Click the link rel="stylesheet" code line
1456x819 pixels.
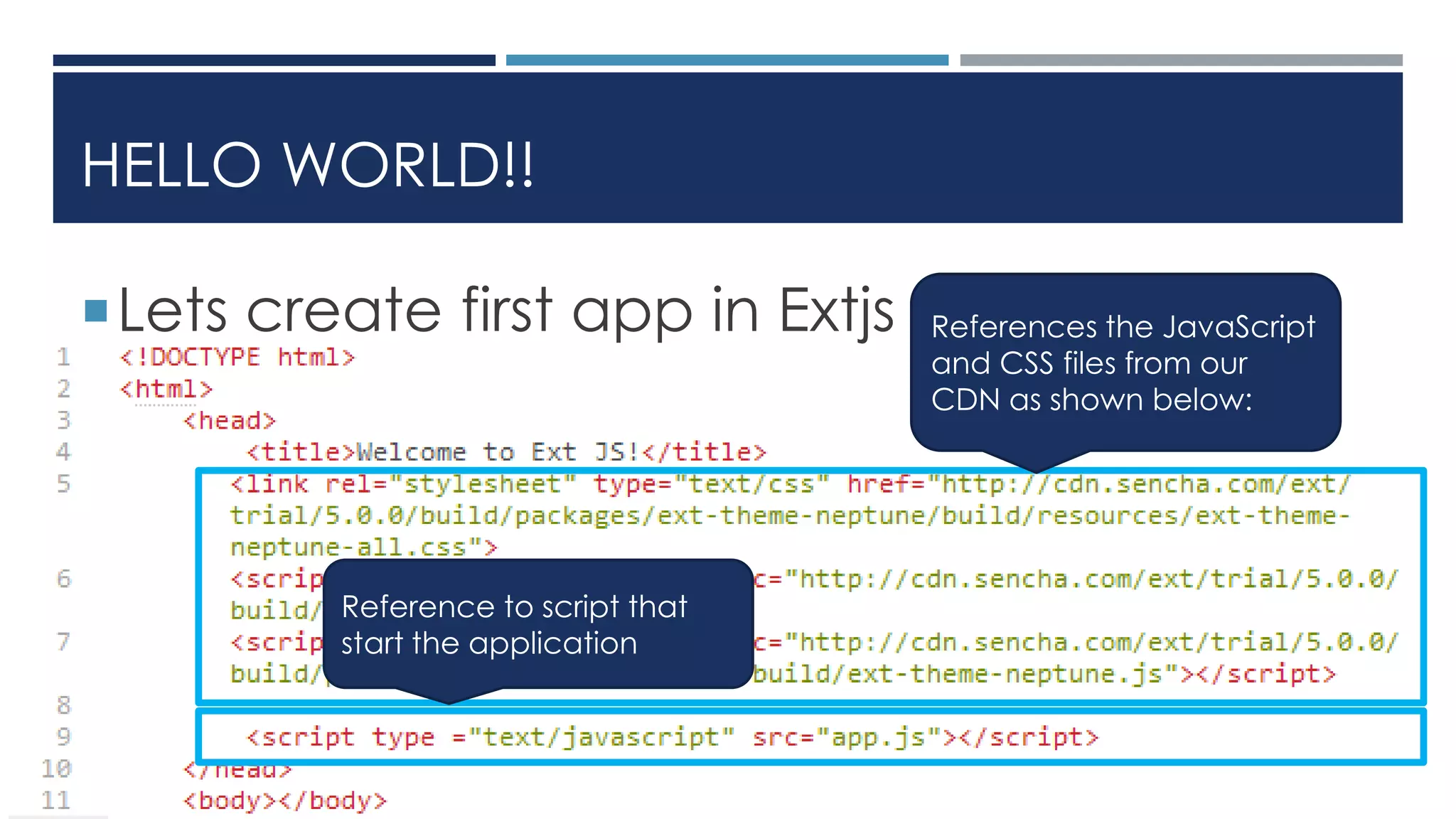click(790, 484)
